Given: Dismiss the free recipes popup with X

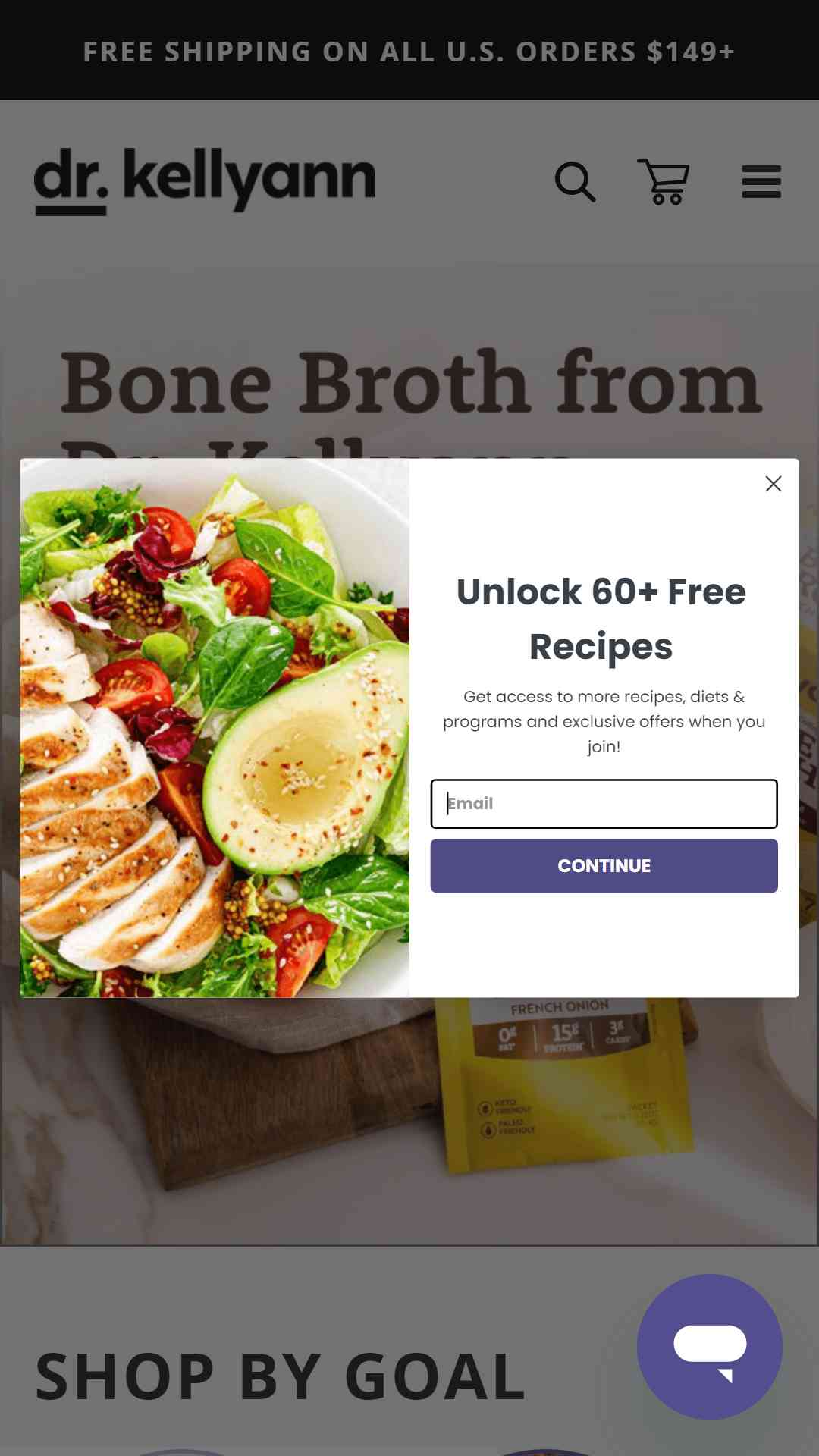Looking at the screenshot, I should [x=773, y=484].
